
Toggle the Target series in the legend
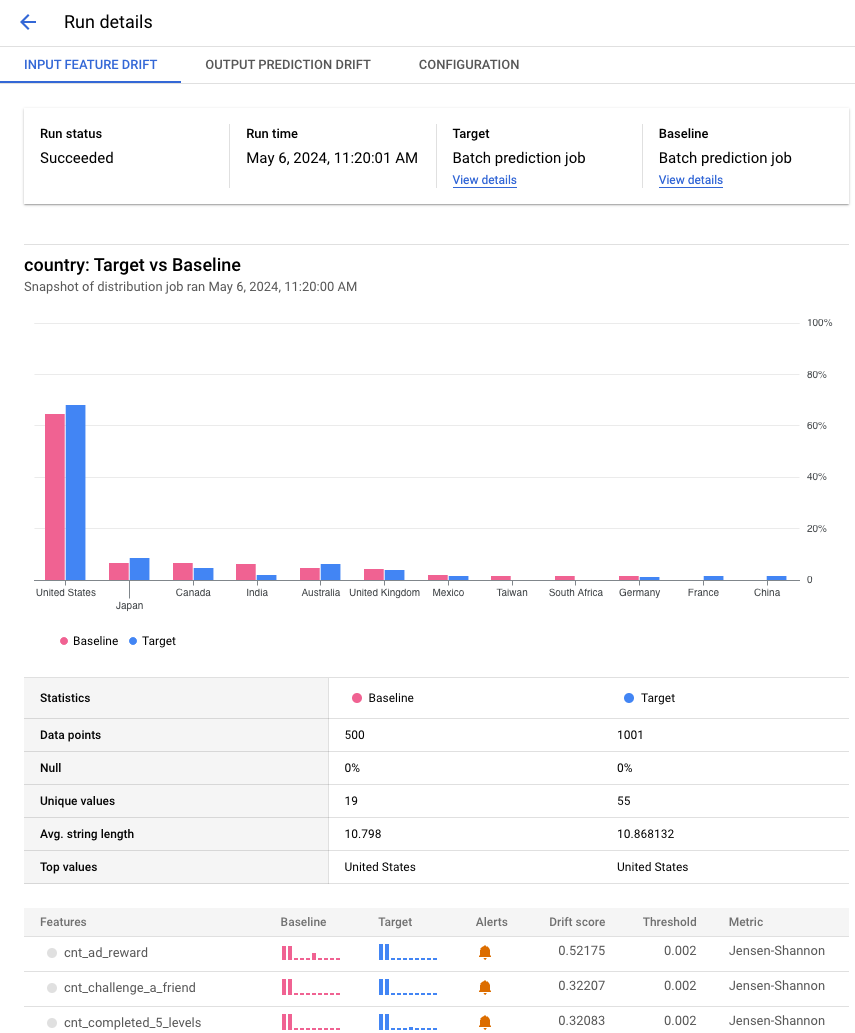coord(152,641)
